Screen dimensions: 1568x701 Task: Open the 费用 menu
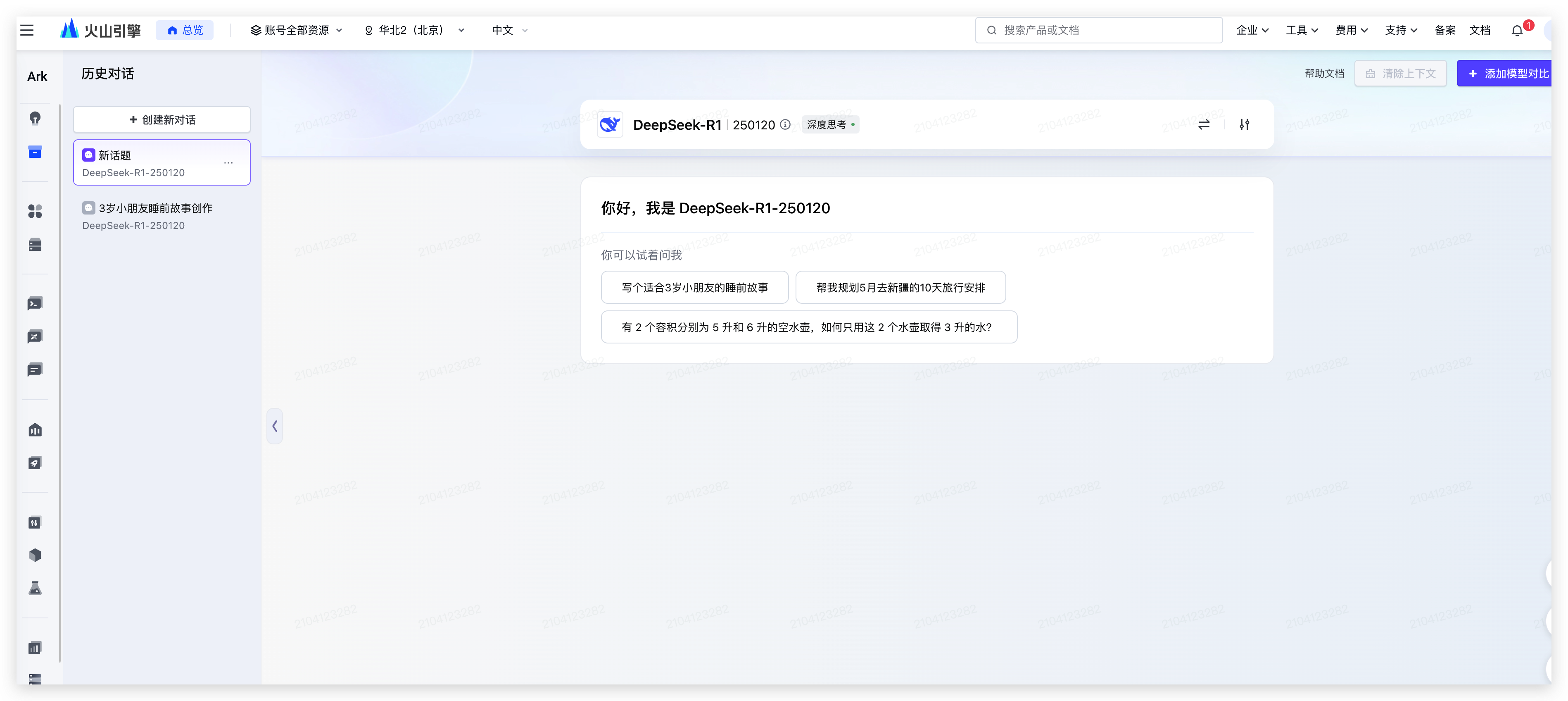[1351, 30]
